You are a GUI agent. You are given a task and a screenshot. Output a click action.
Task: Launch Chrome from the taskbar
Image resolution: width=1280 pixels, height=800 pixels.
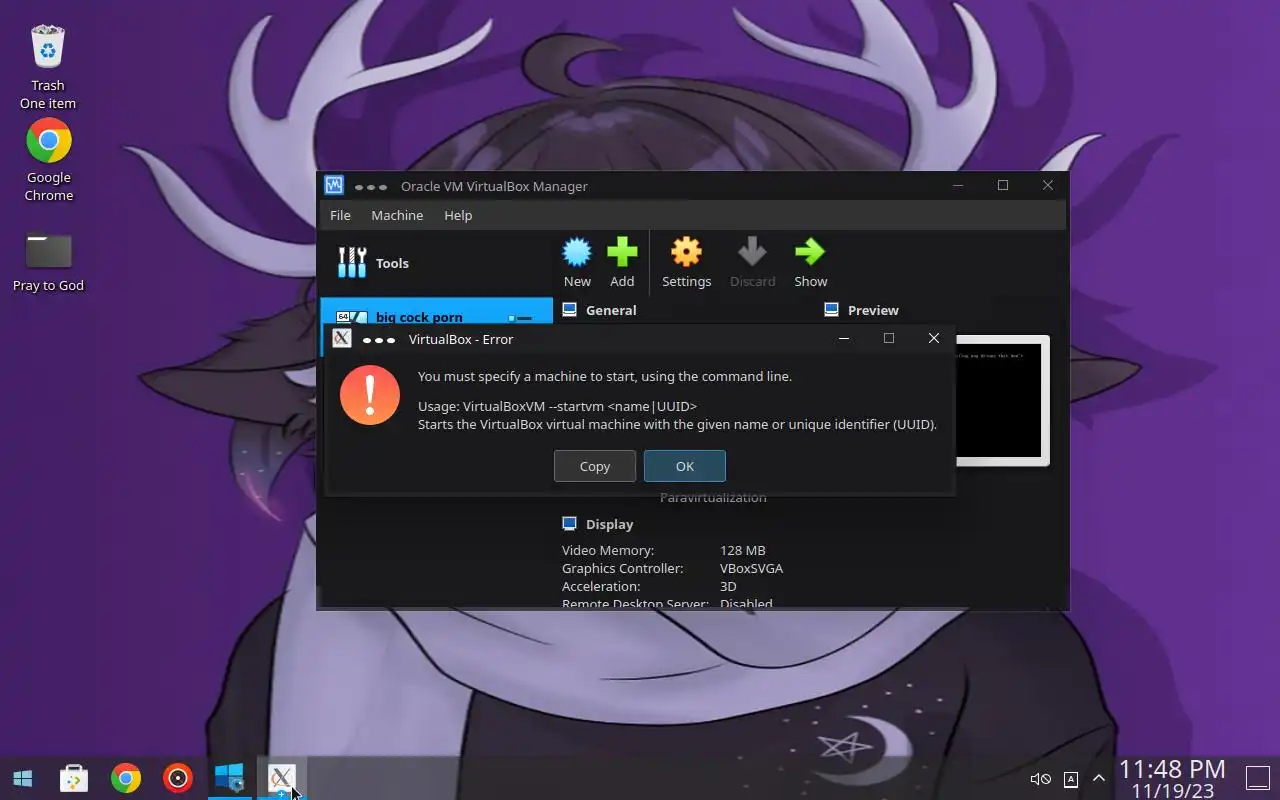pos(126,778)
